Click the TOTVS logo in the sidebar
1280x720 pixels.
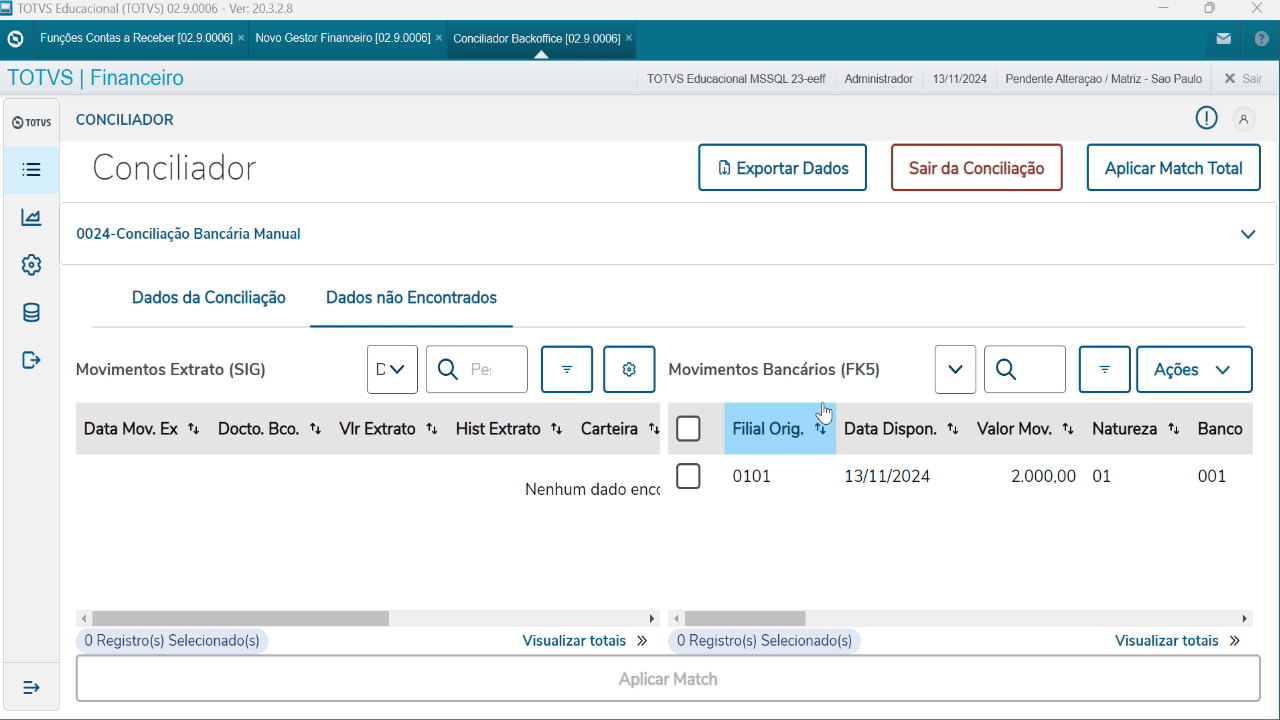click(31, 123)
